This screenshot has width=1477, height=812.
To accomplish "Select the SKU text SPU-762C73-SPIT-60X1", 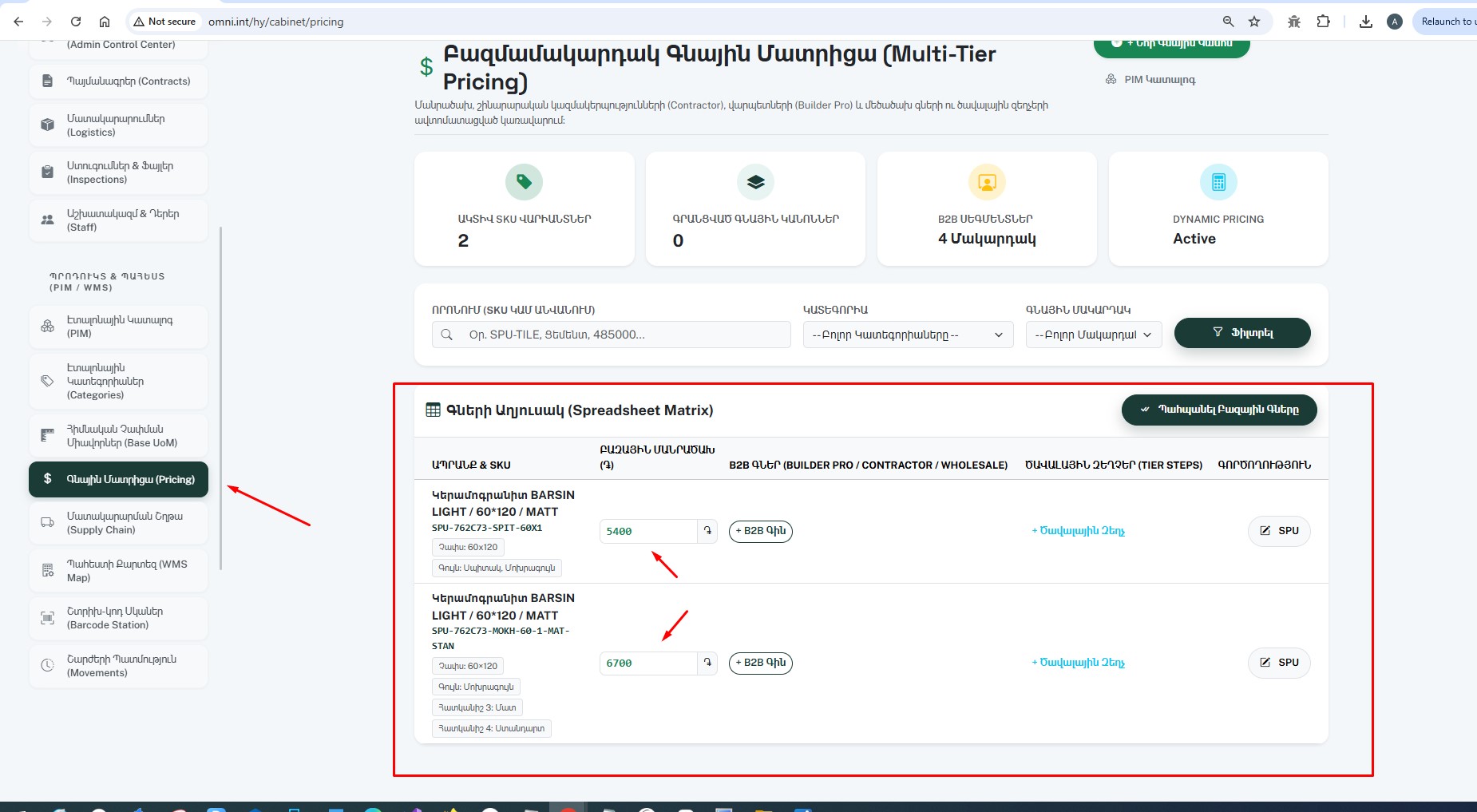I will click(487, 528).
